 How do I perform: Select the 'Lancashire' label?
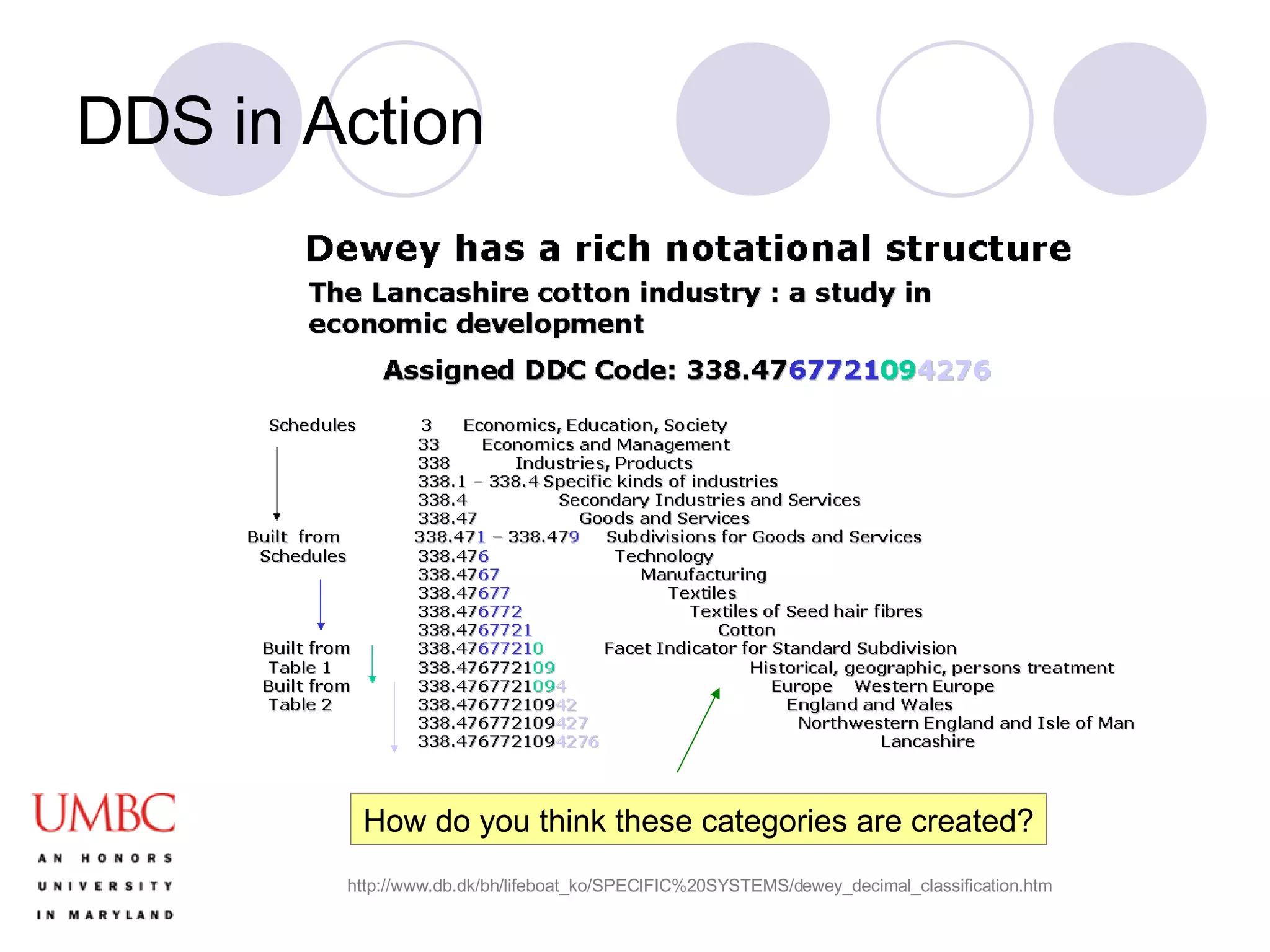(x=928, y=742)
